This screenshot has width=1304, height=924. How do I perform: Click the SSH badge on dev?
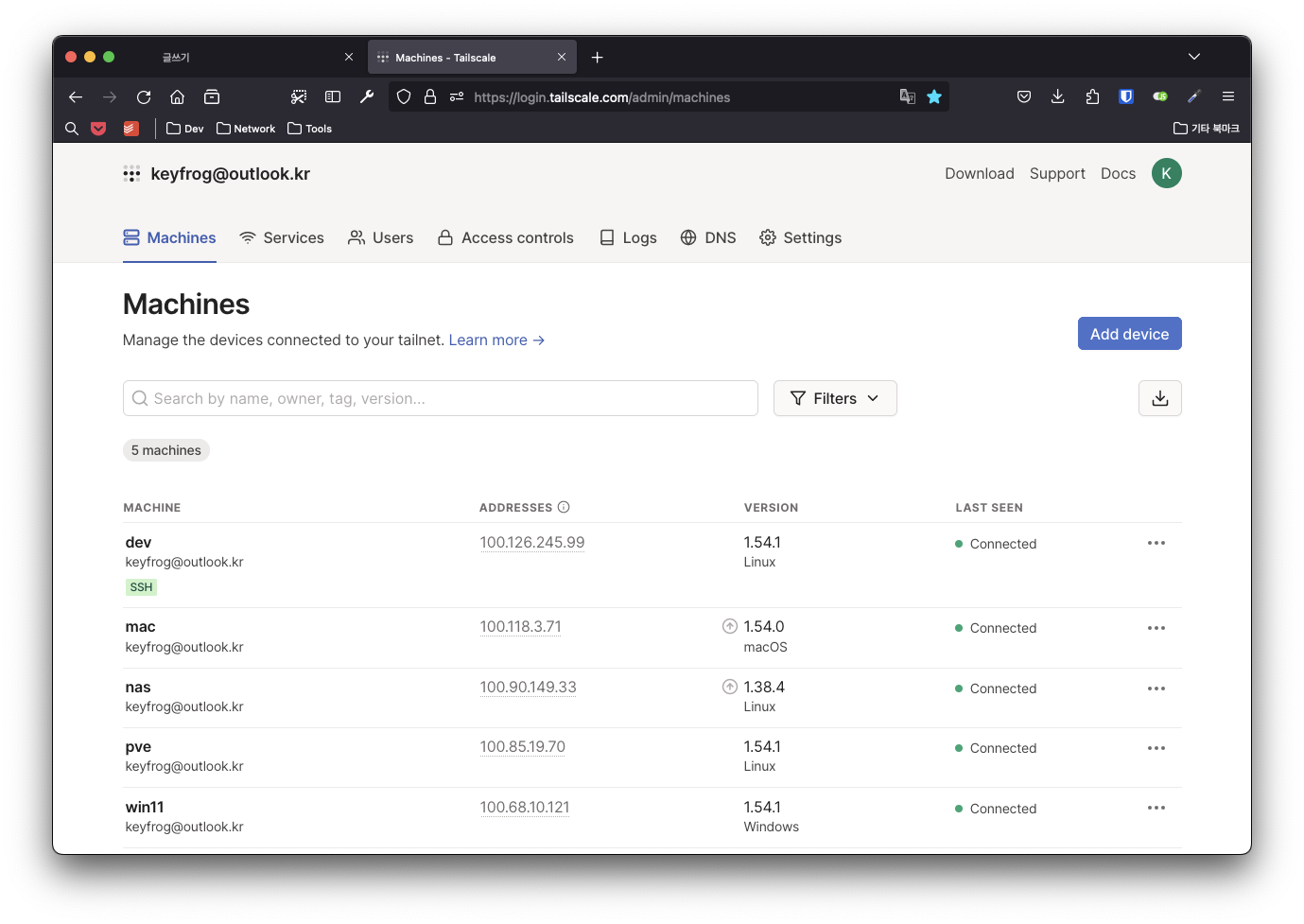tap(141, 587)
